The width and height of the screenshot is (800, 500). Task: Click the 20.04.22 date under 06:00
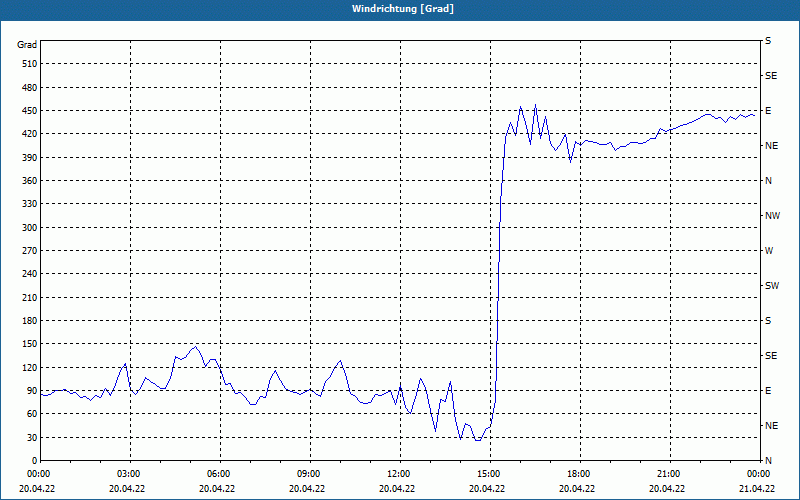pos(217,488)
